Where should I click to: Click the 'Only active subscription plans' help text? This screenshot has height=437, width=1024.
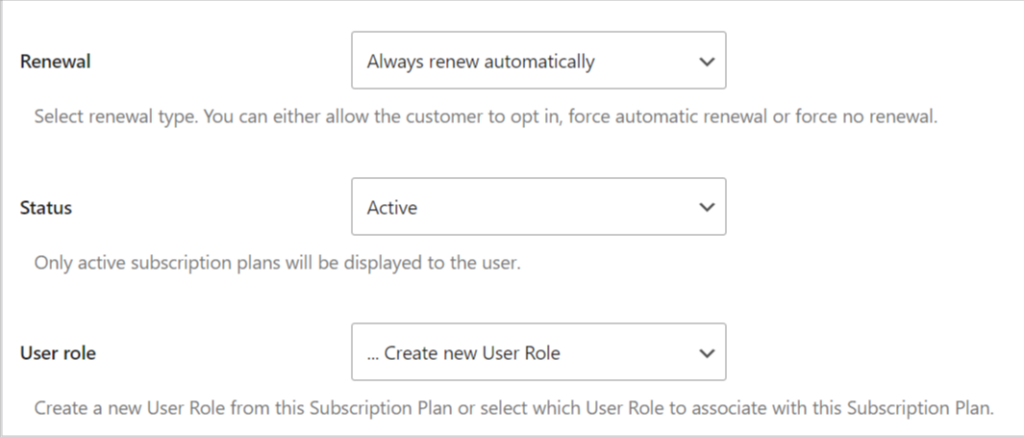click(277, 264)
